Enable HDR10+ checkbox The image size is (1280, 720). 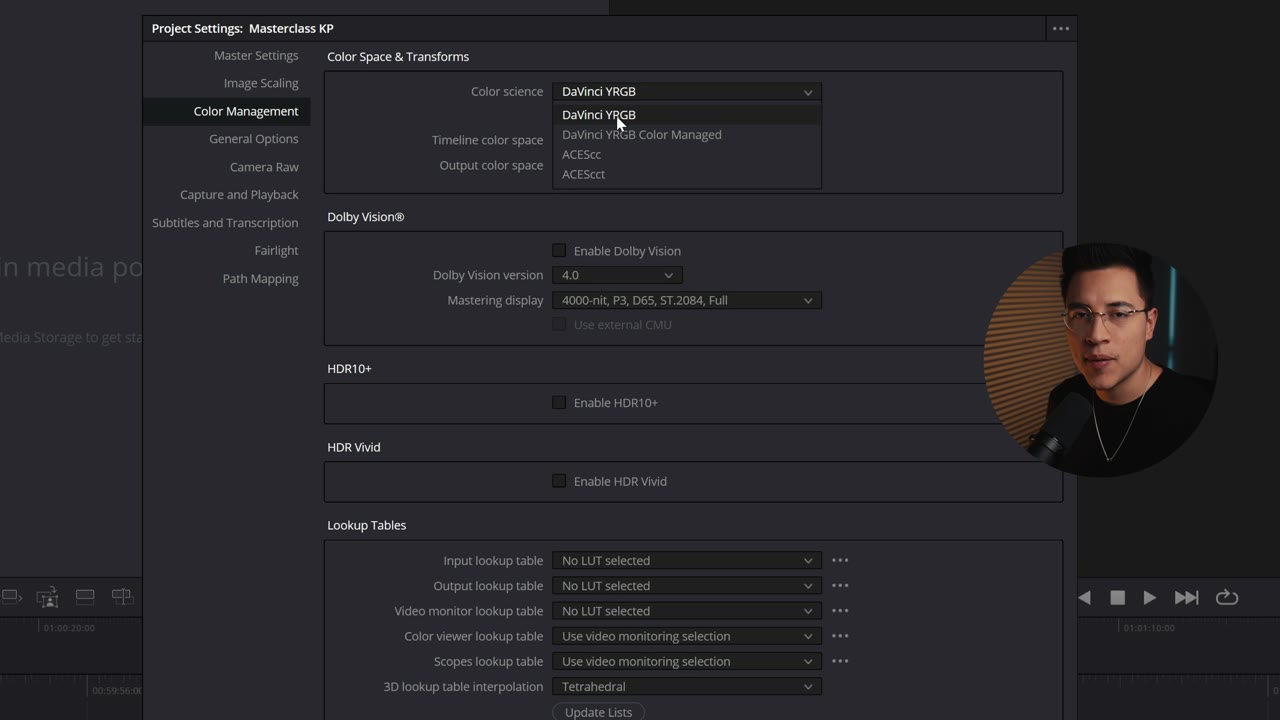[x=559, y=403]
